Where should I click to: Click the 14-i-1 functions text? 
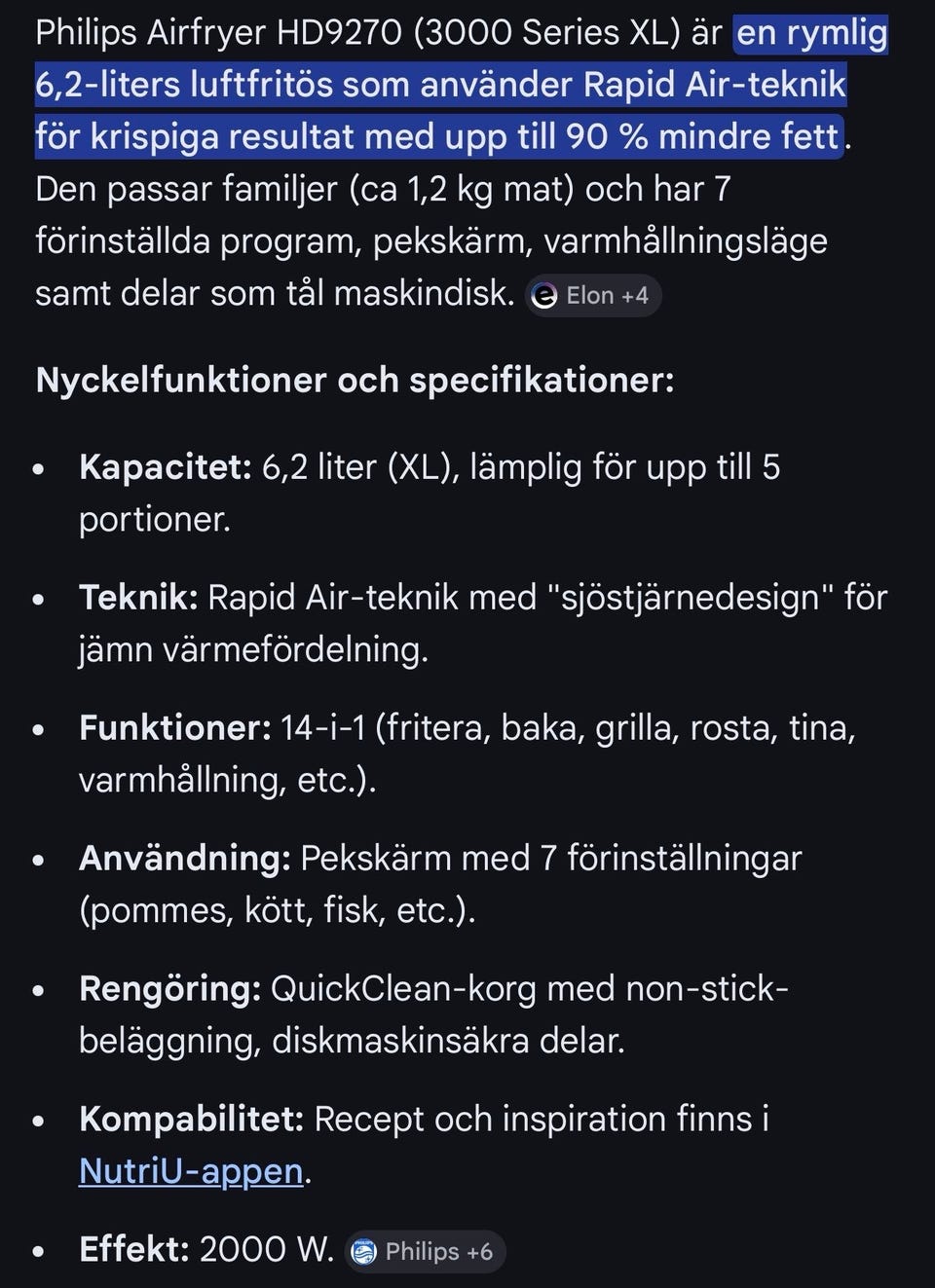(x=322, y=727)
